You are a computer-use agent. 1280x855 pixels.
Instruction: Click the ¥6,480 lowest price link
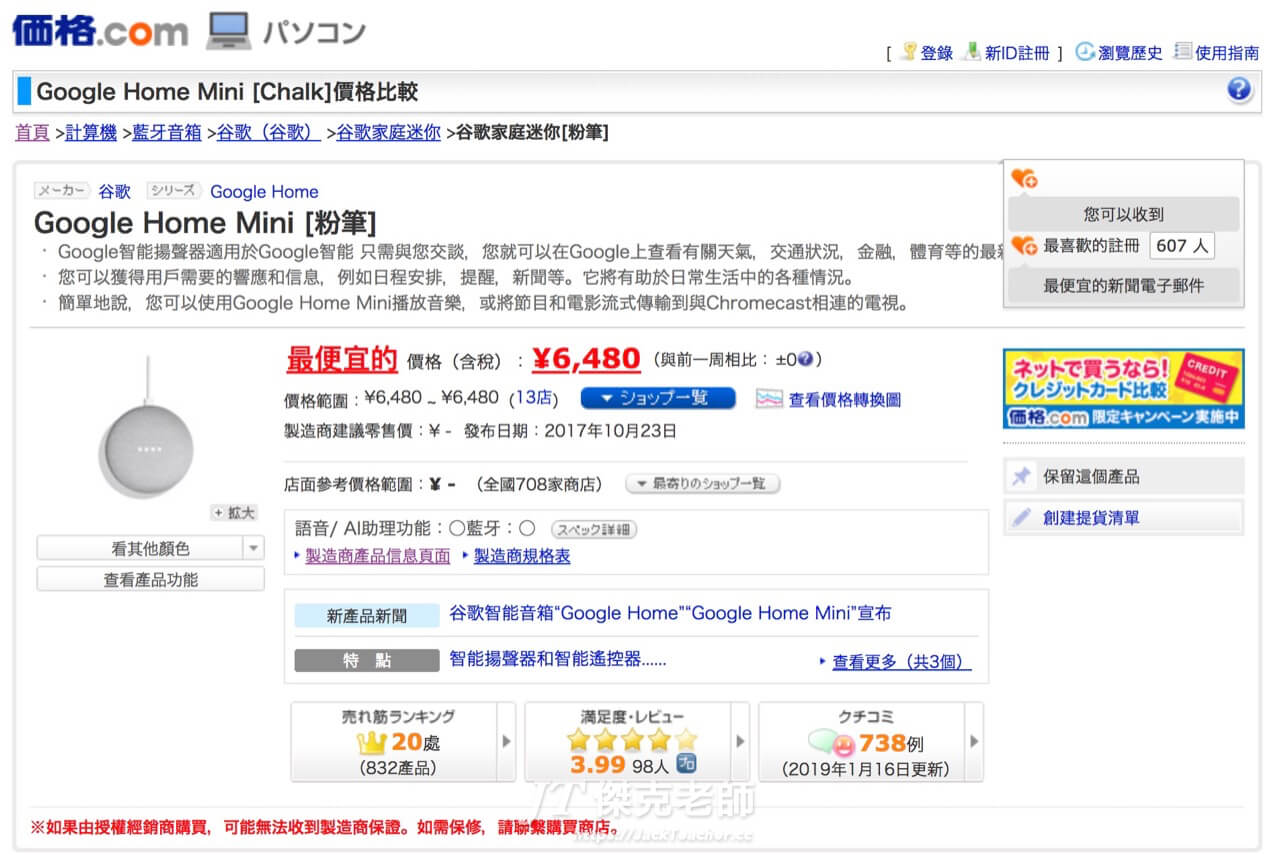[x=586, y=358]
